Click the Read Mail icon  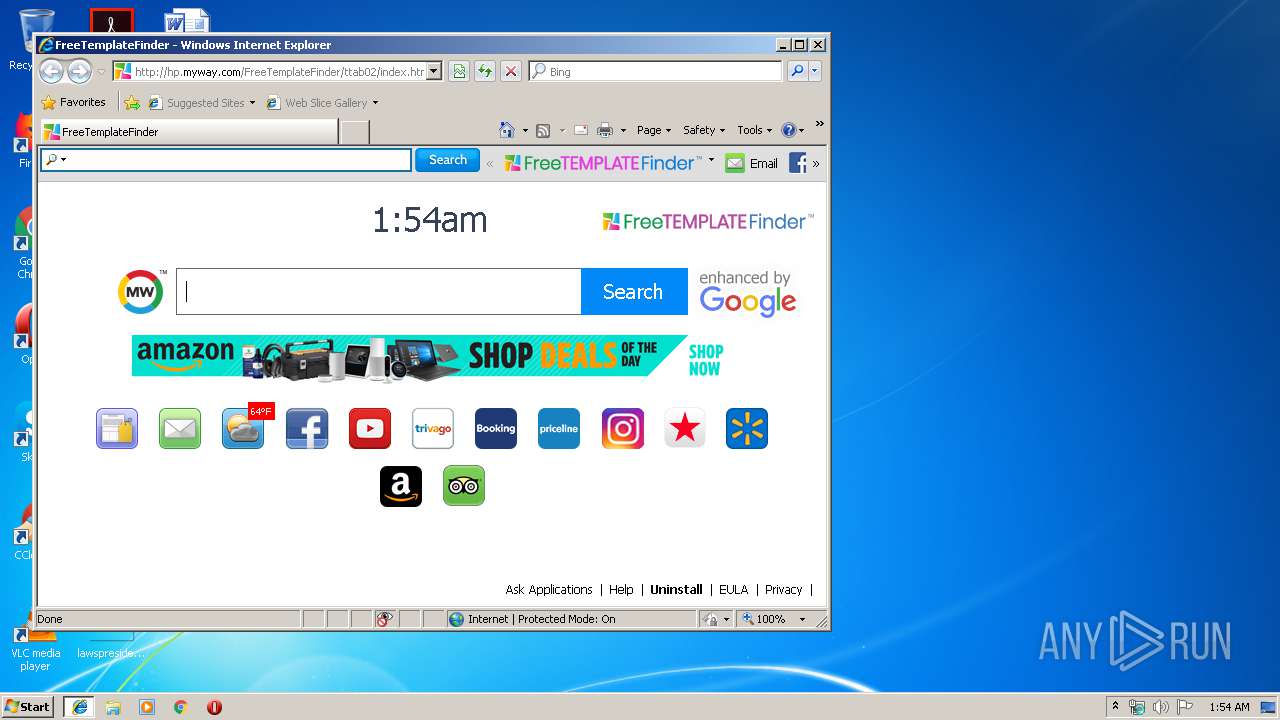click(580, 130)
